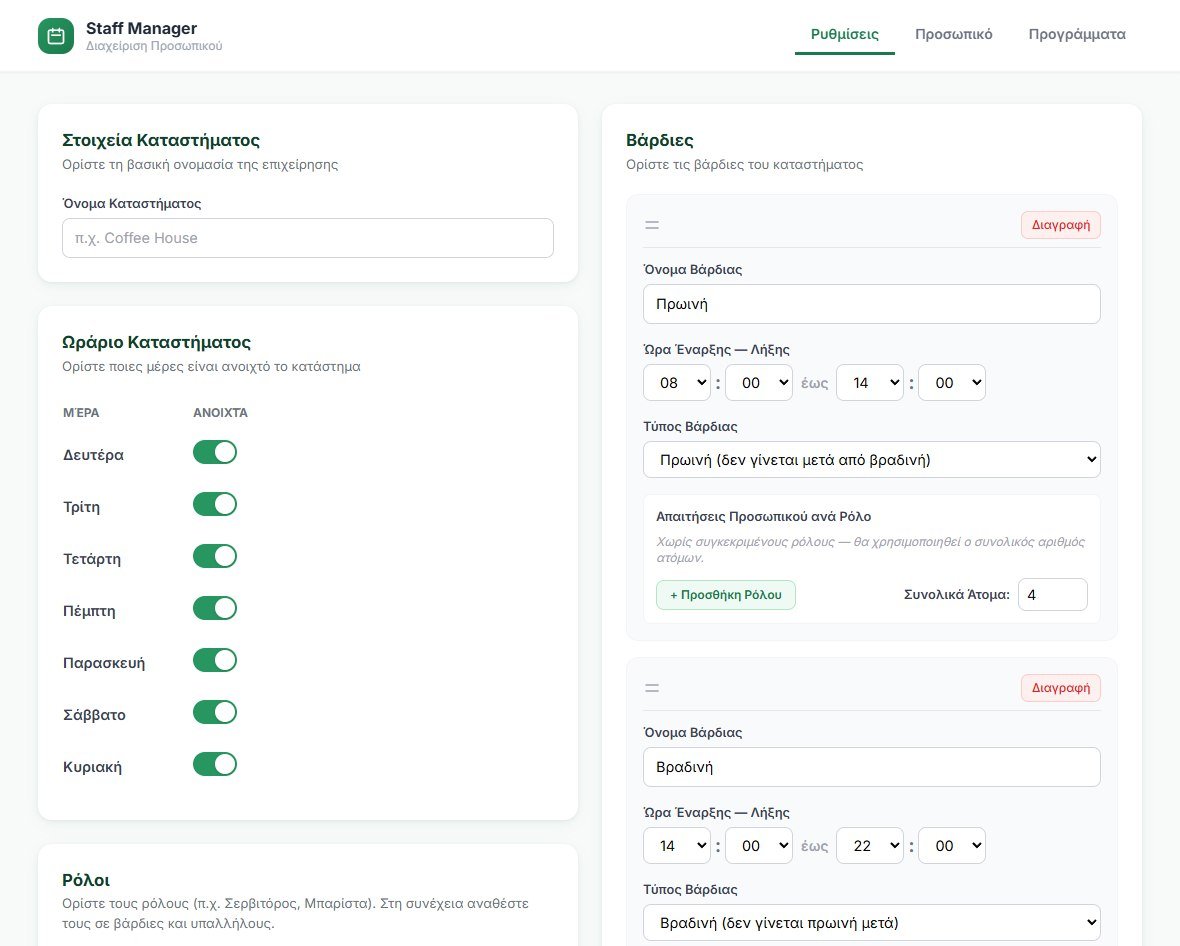Disable the Κυριακή open switch
Screen dimensions: 1180x946
point(214,764)
